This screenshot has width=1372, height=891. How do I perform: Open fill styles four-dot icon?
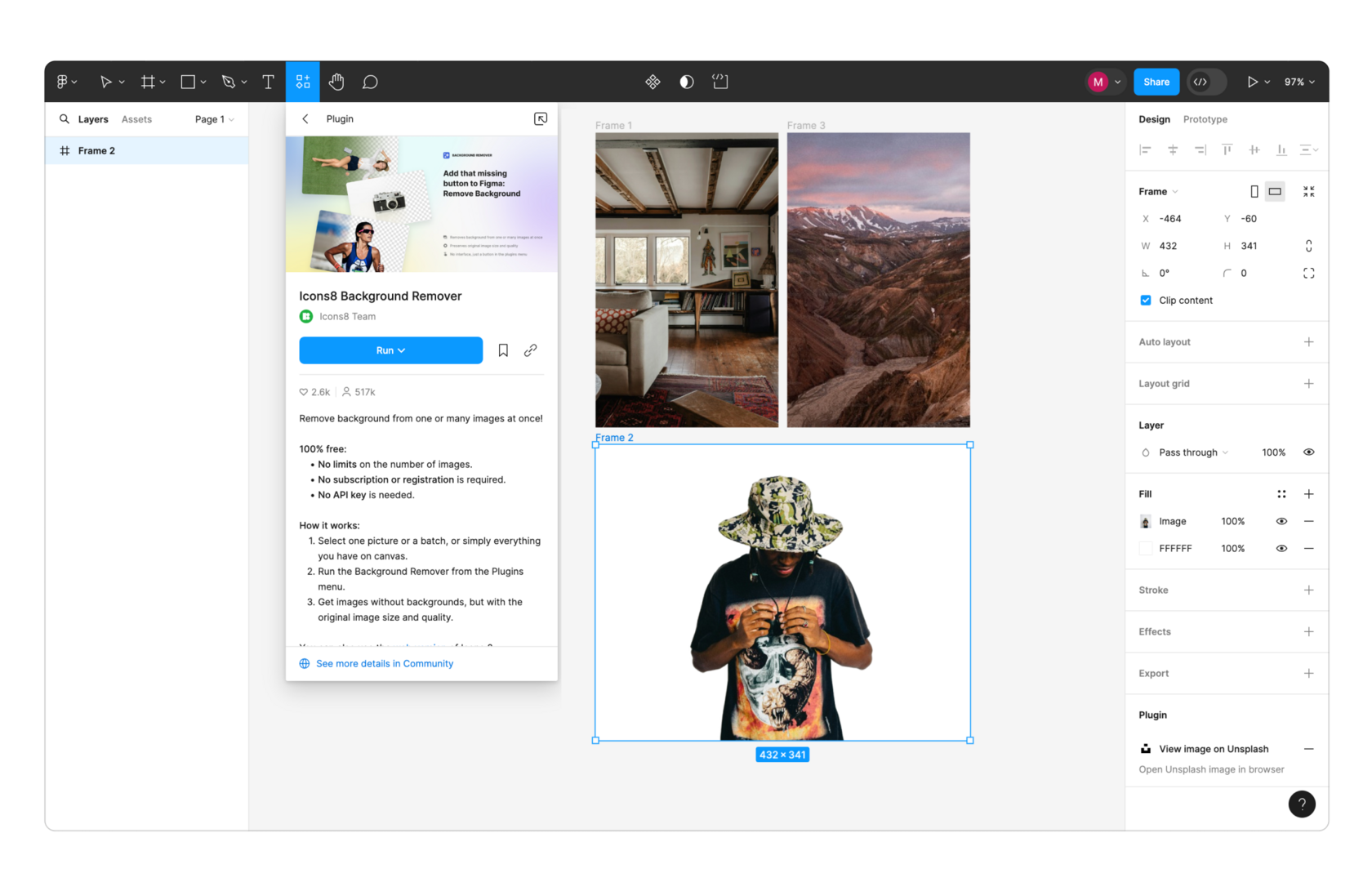pyautogui.click(x=1281, y=494)
